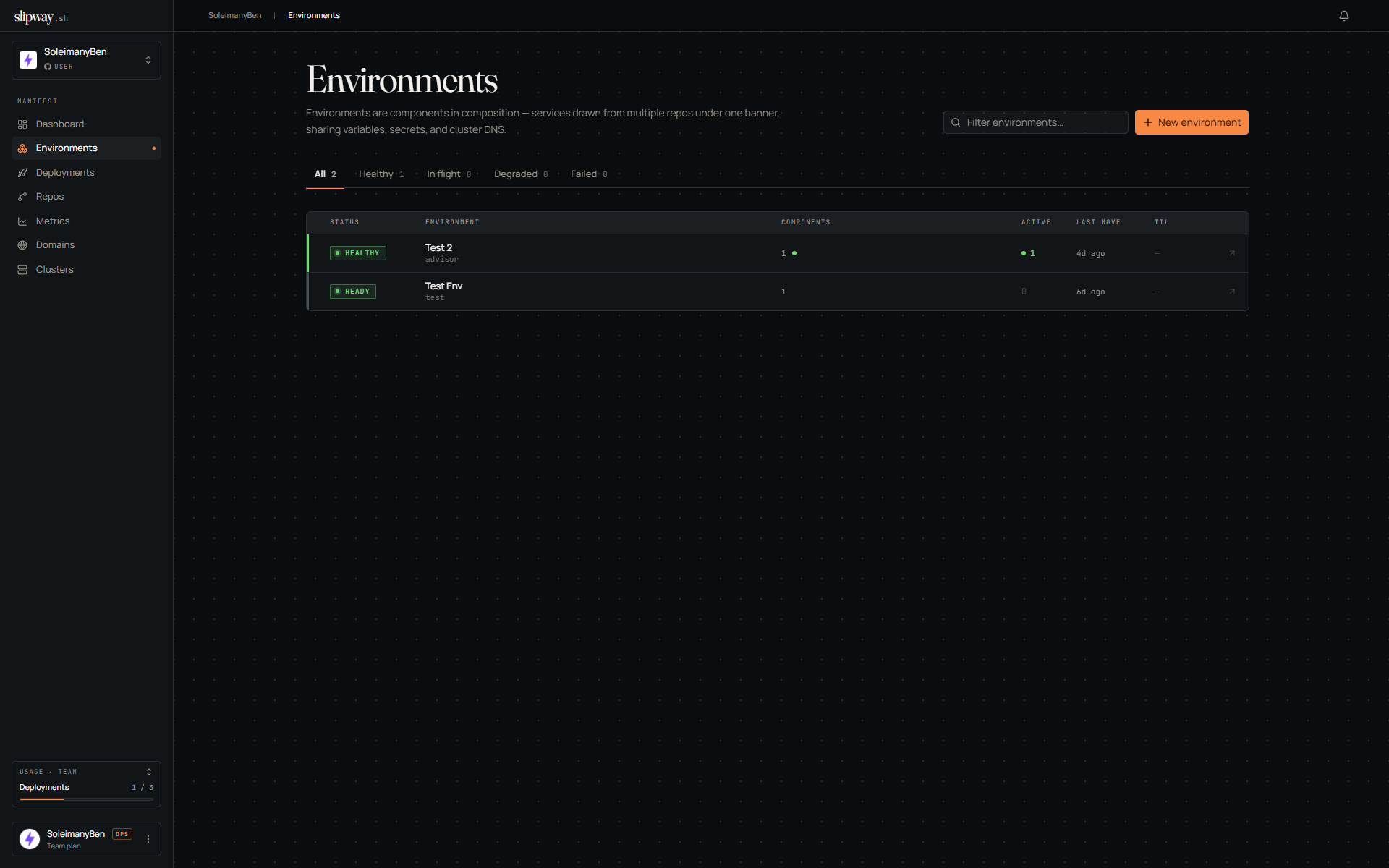This screenshot has height=868, width=1389.
Task: Switch to the In flight tab
Action: pyautogui.click(x=449, y=174)
